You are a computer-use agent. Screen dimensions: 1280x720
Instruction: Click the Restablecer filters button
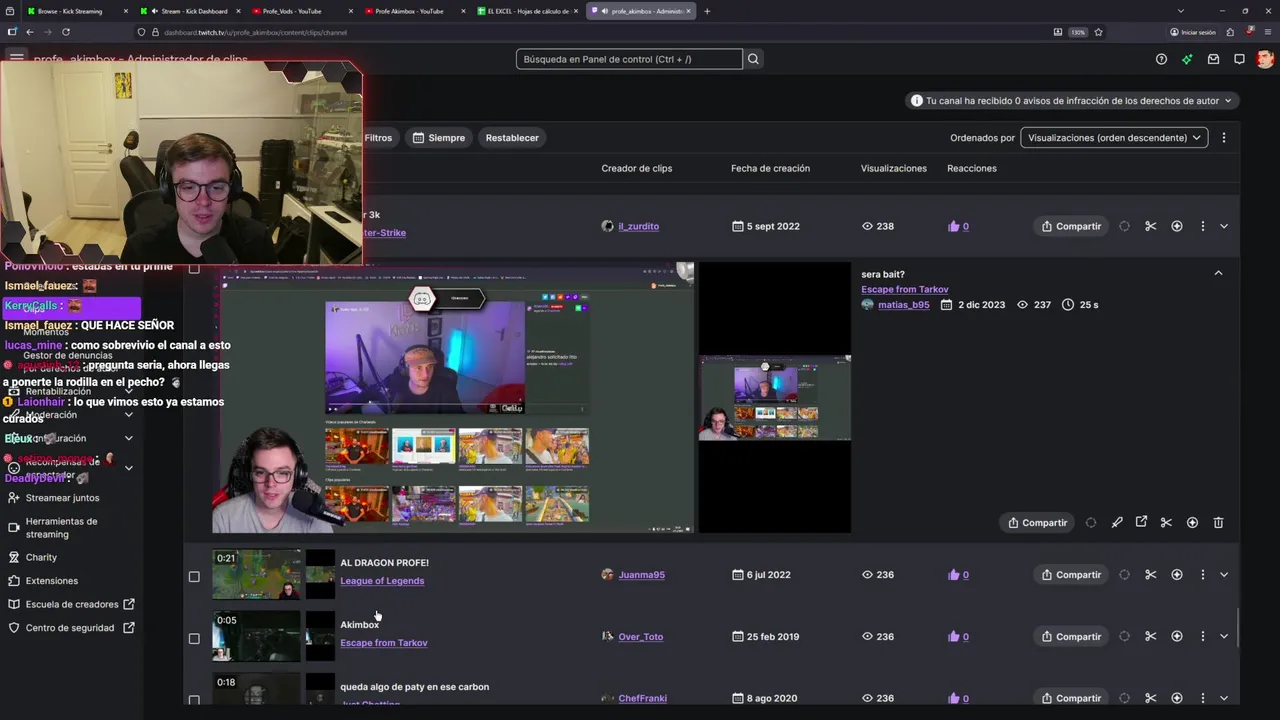512,138
